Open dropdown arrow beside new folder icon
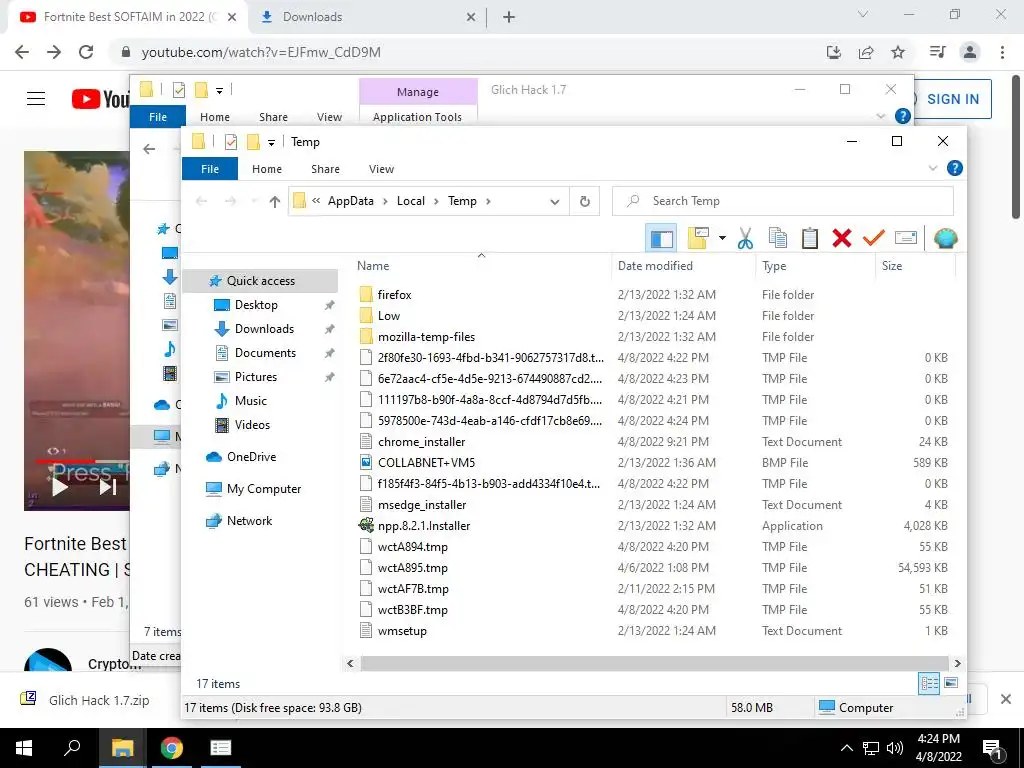Viewport: 1024px width, 768px height. pyautogui.click(x=722, y=238)
